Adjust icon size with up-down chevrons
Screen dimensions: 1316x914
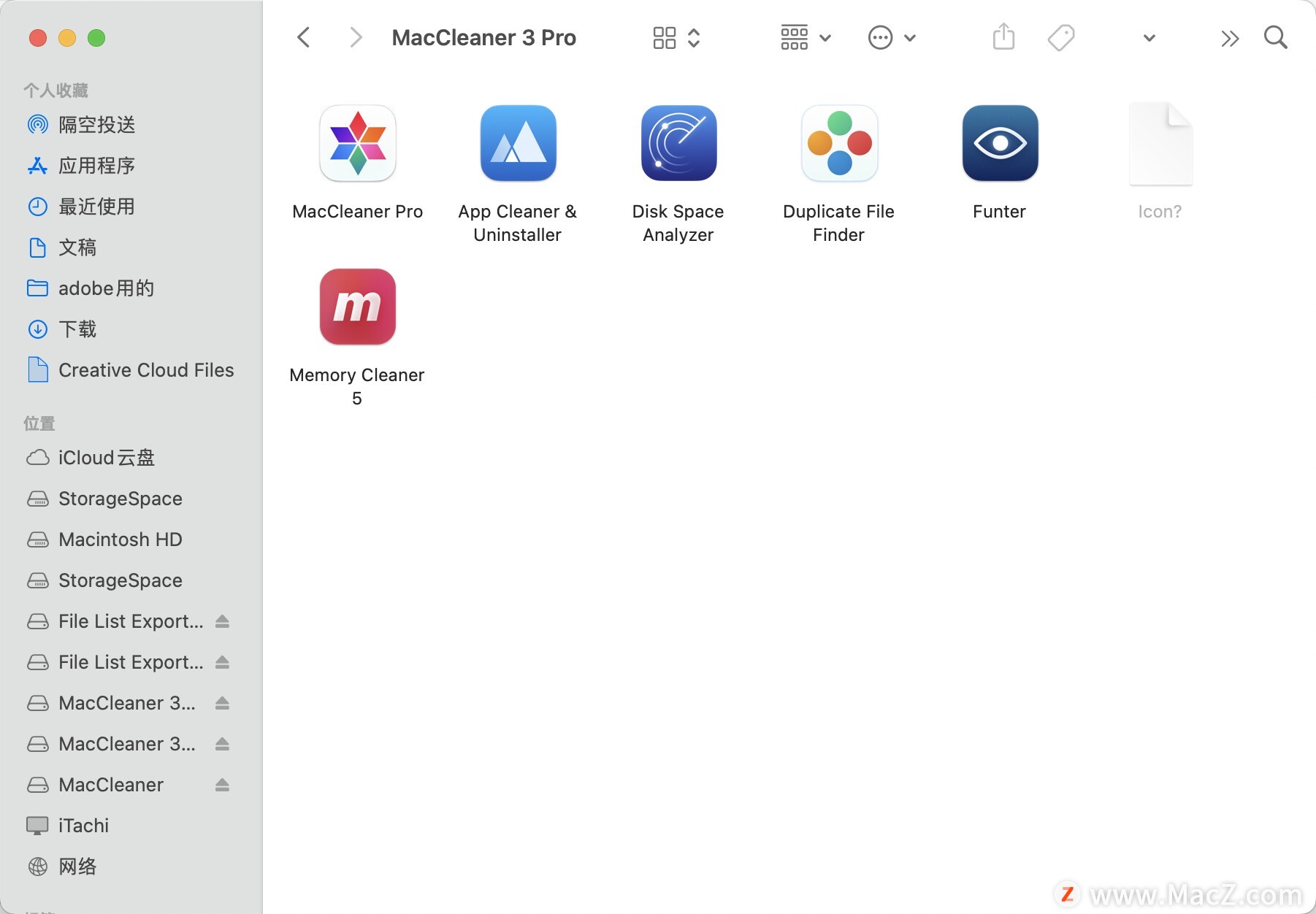tap(694, 37)
